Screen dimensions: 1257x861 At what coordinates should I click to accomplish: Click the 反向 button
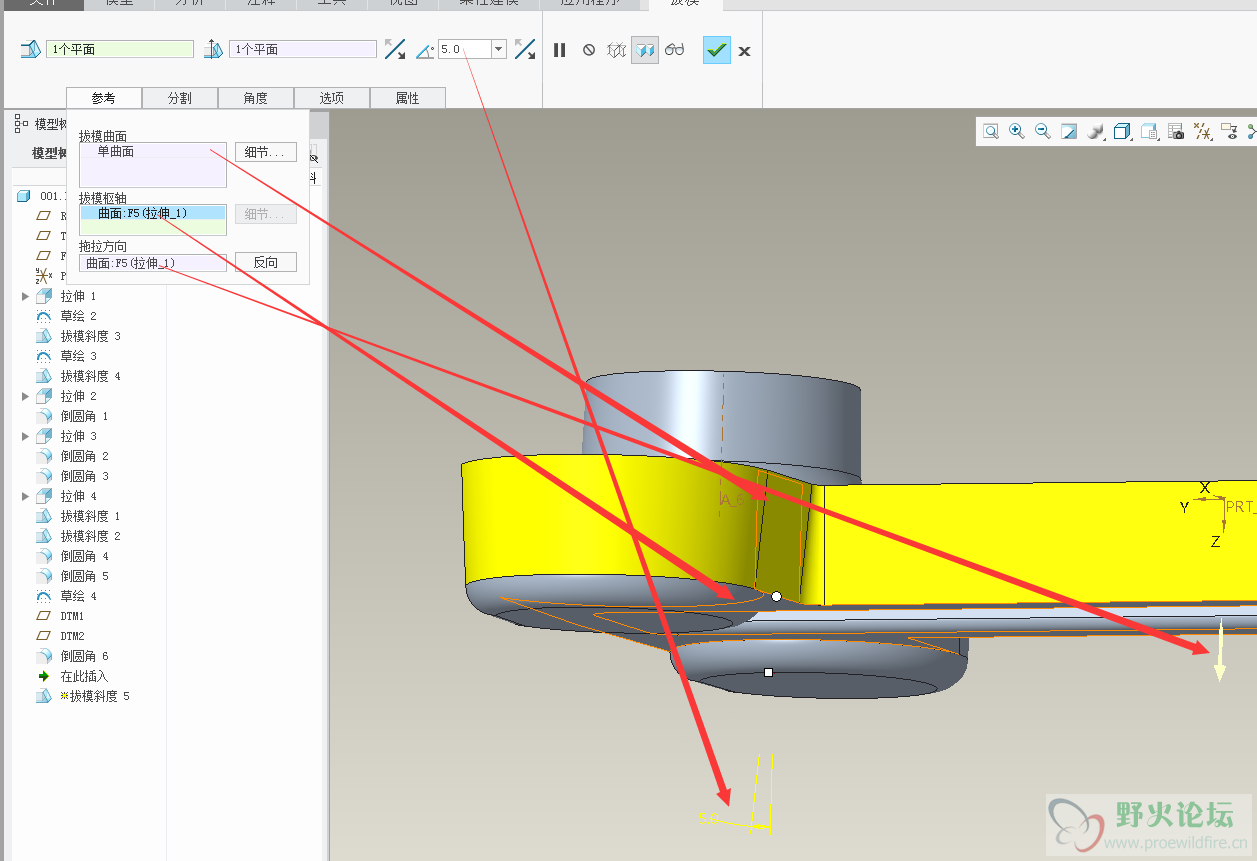point(266,262)
